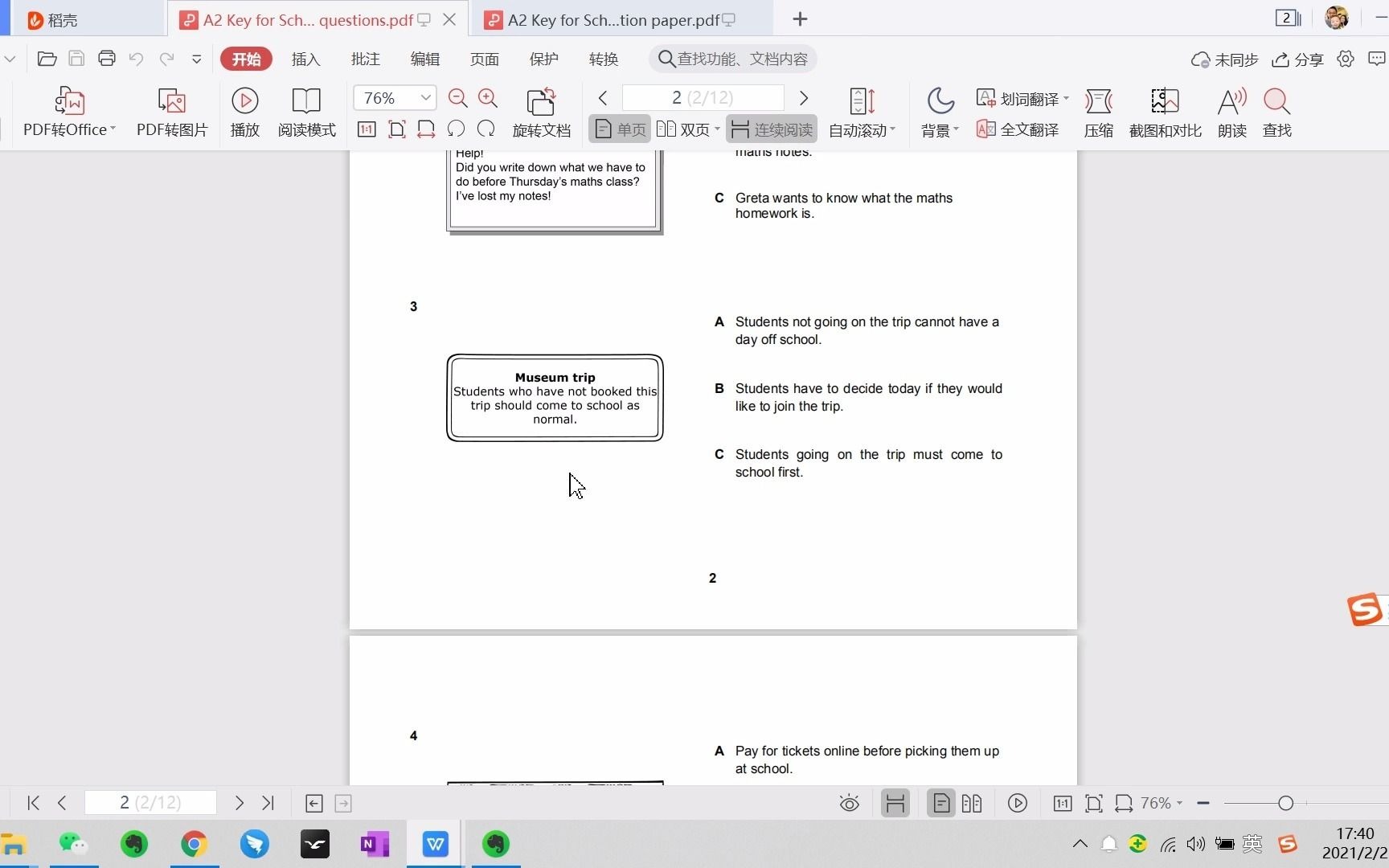The width and height of the screenshot is (1389, 868).
Task: Click the zoom in magnifier icon
Action: [488, 98]
